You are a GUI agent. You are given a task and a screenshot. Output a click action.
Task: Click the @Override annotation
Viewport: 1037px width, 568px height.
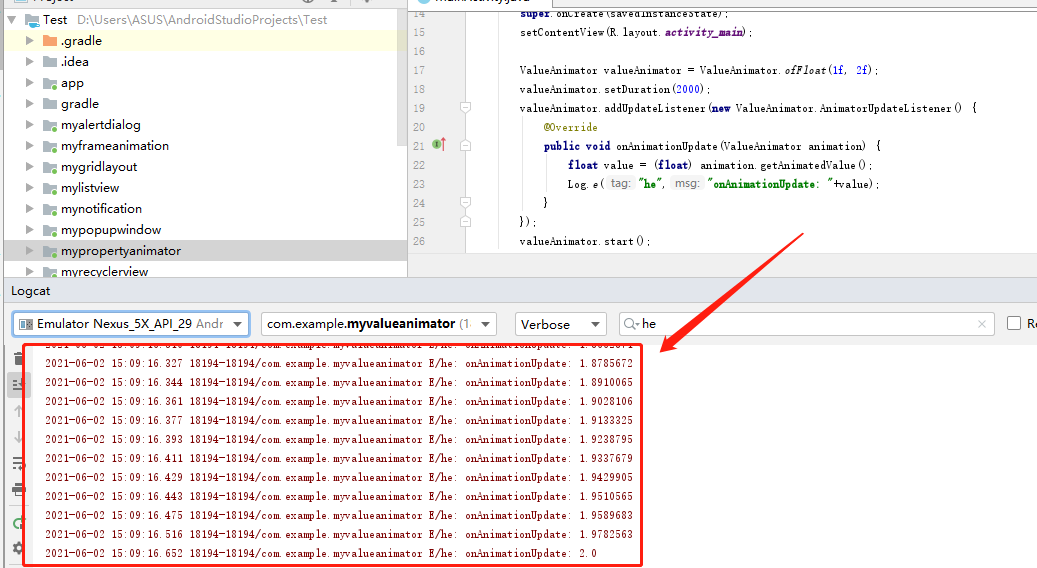[570, 127]
